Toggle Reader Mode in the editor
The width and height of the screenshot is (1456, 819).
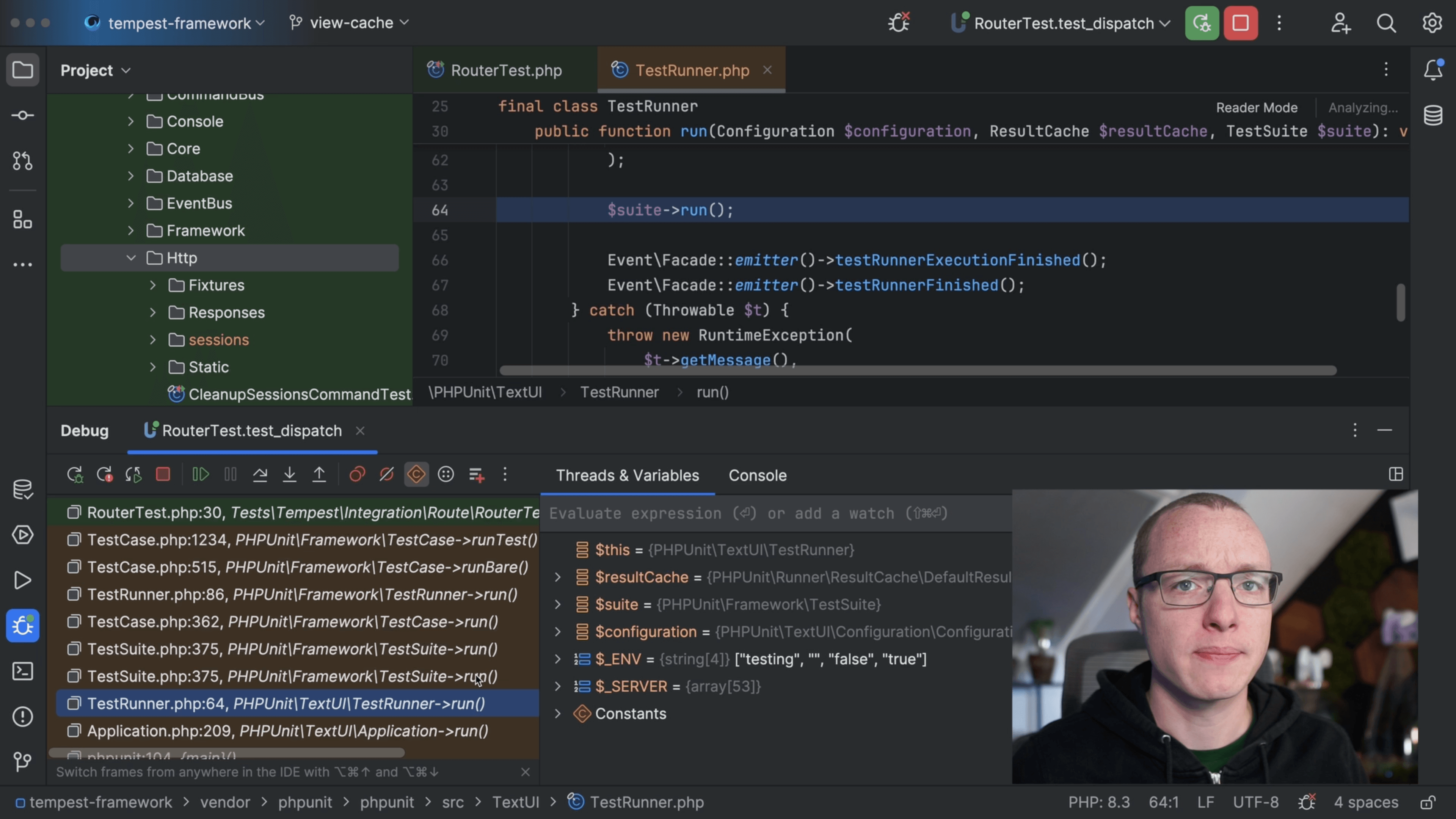click(x=1257, y=107)
